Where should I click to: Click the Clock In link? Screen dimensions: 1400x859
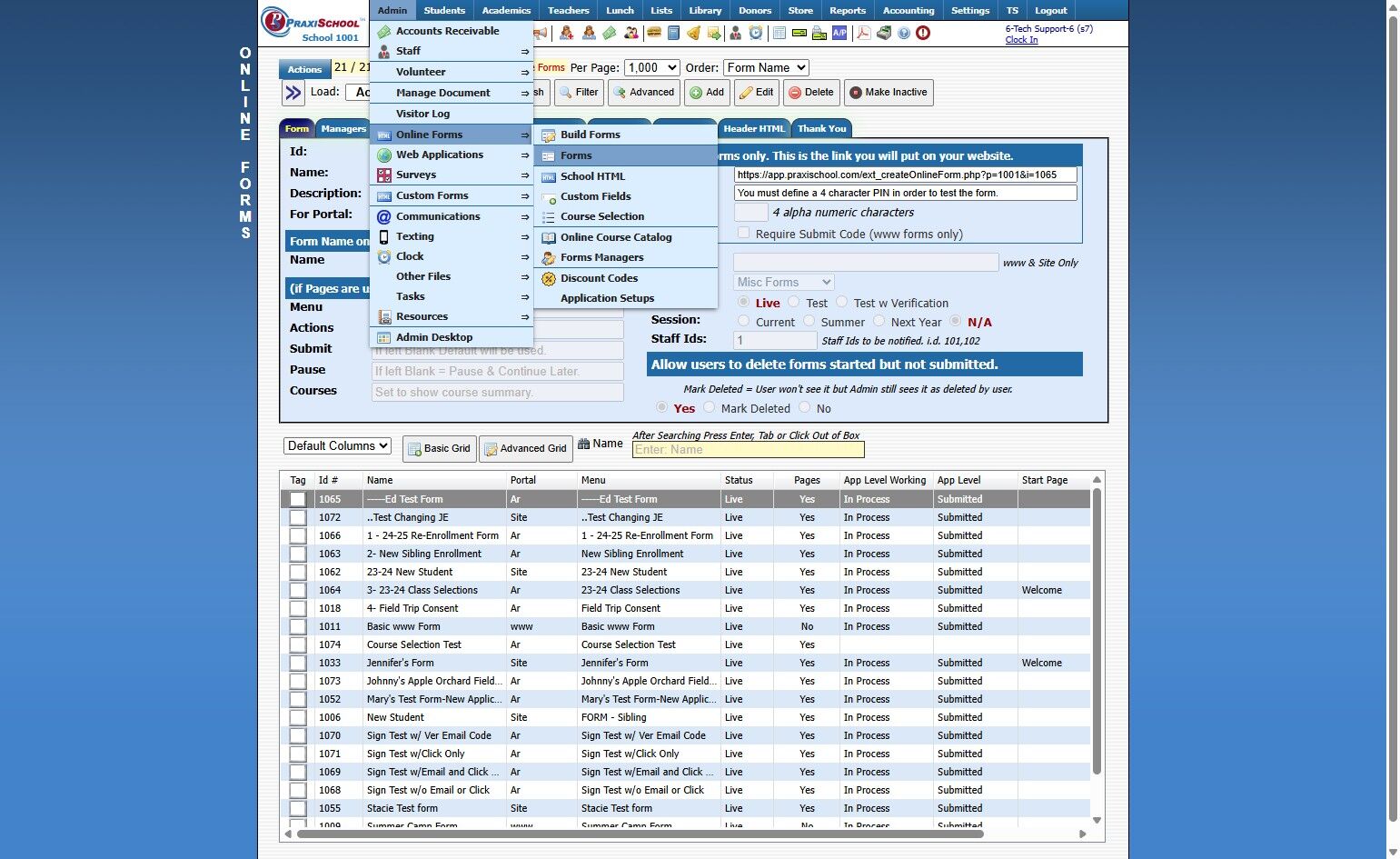(x=1021, y=40)
